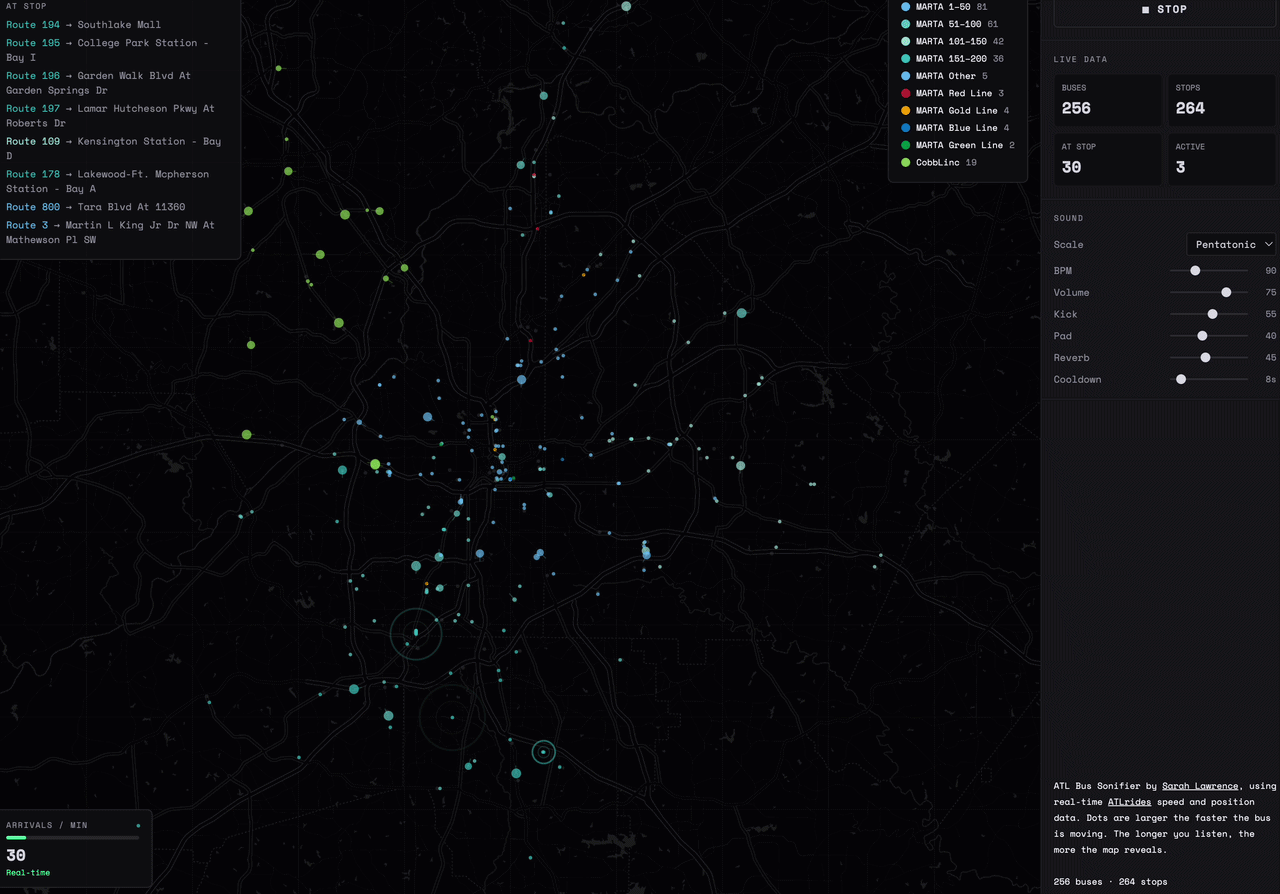The width and height of the screenshot is (1280, 894).
Task: Click the AT STOP 30 stat card
Action: click(x=1108, y=159)
